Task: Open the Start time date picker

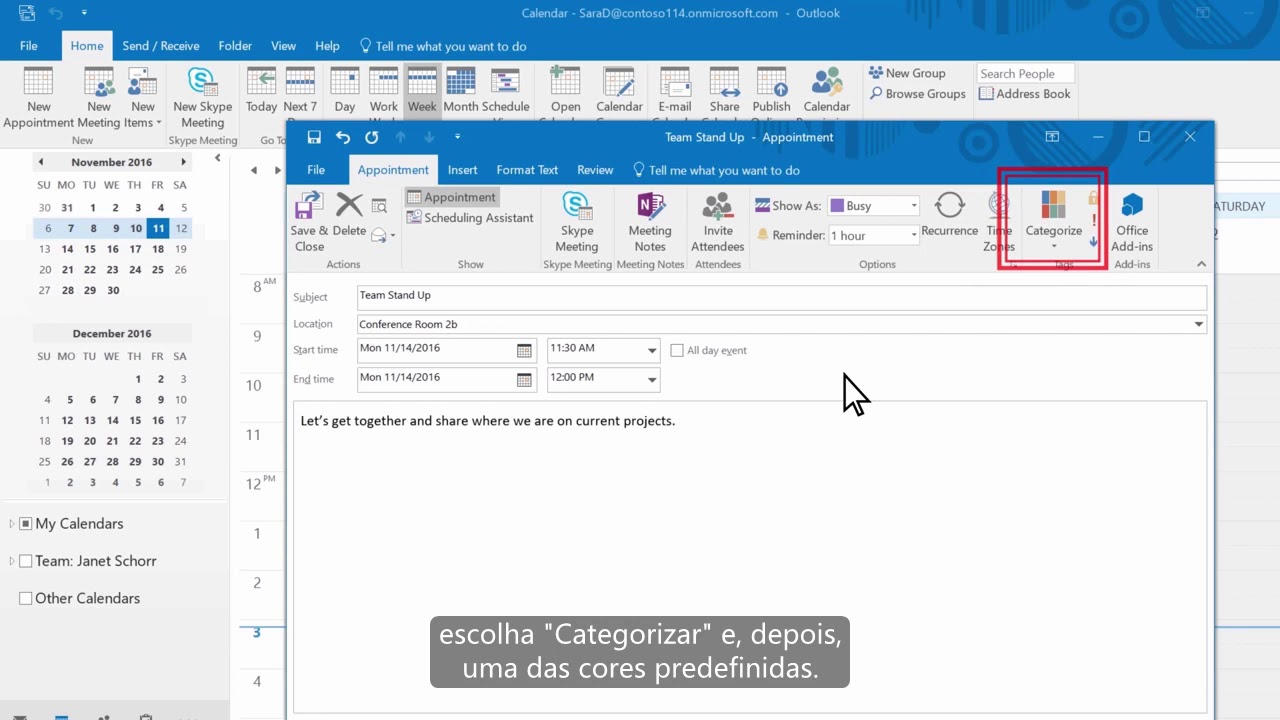Action: pos(524,349)
